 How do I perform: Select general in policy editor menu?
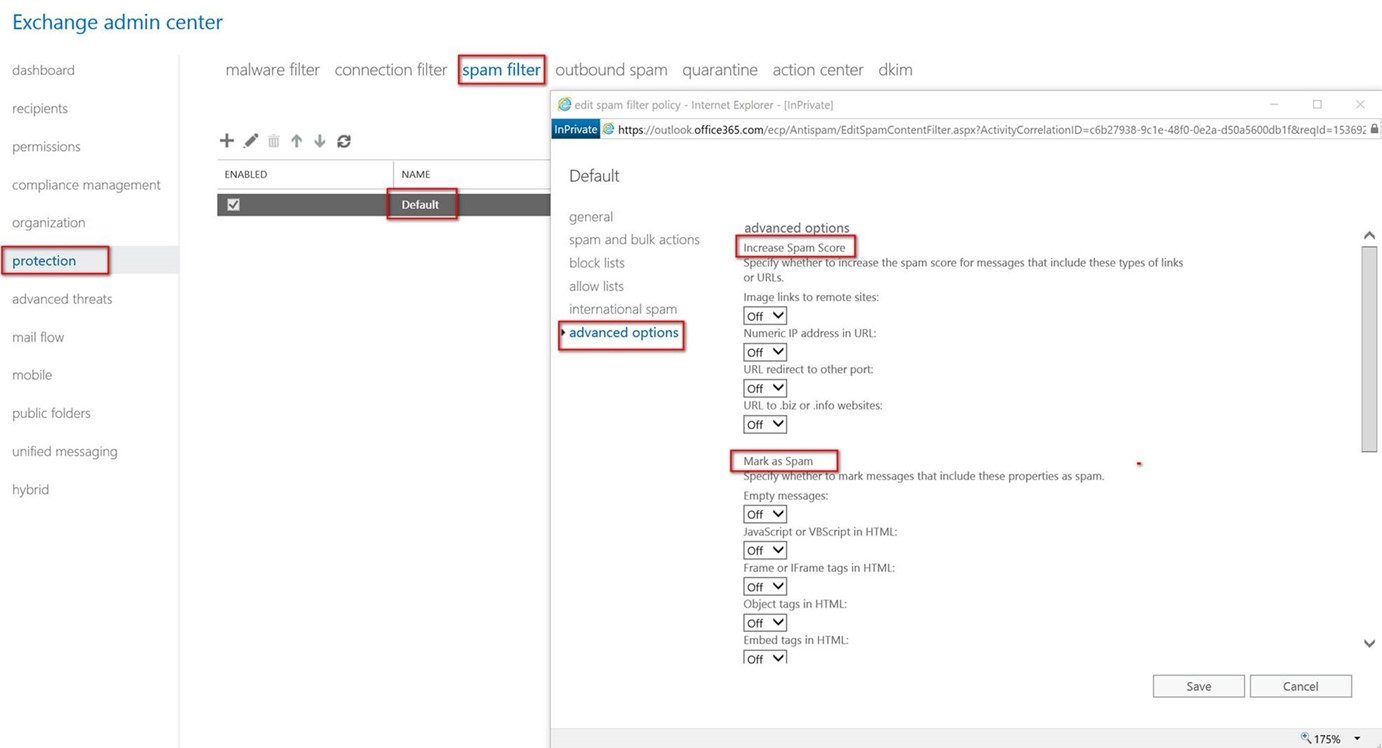coord(591,217)
